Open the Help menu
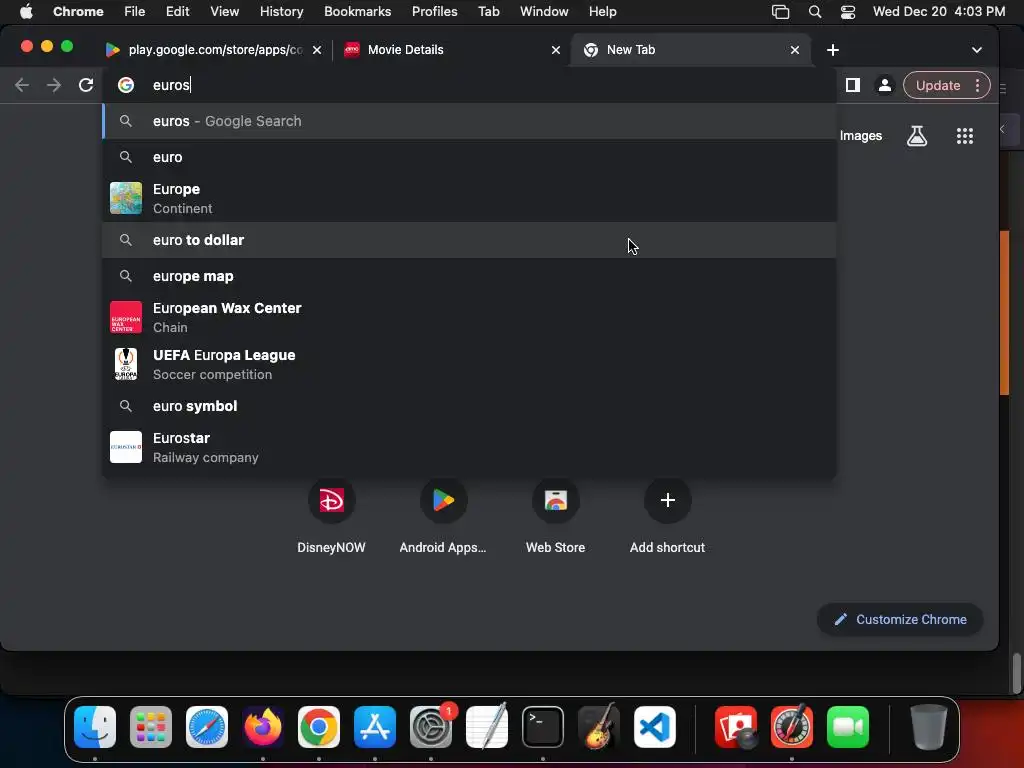Screen dimensions: 1024x768 (x=602, y=11)
